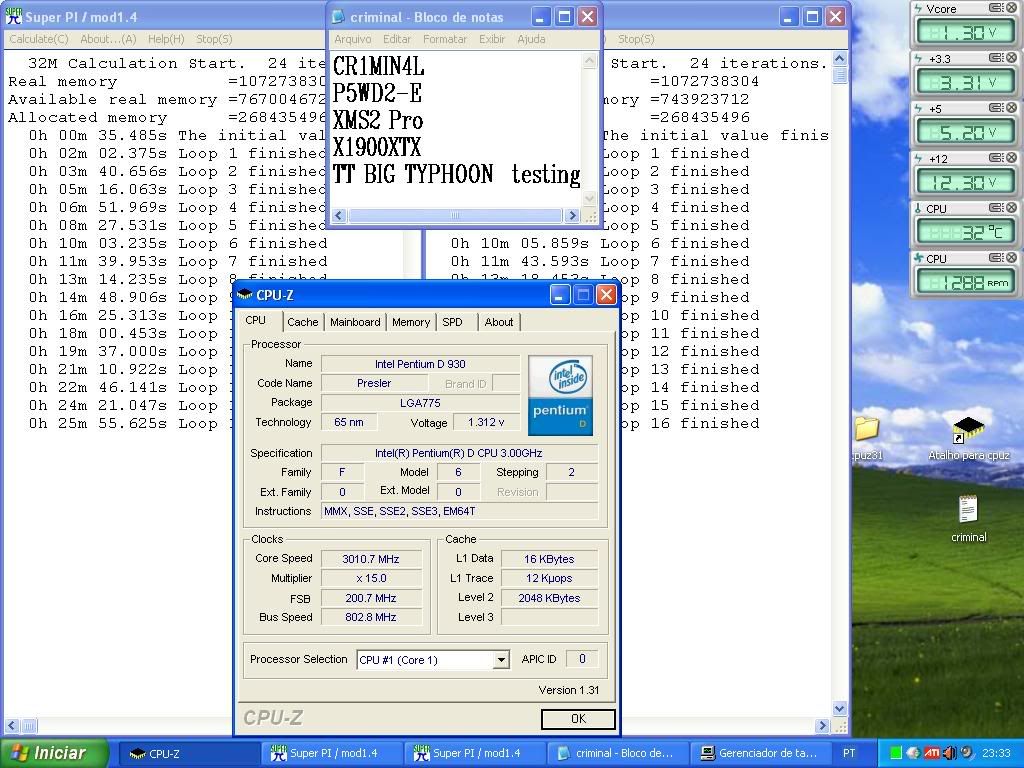Select the 'Atalho para cpuz' desktop shortcut
Viewport: 1024px width, 768px height.
click(x=968, y=438)
